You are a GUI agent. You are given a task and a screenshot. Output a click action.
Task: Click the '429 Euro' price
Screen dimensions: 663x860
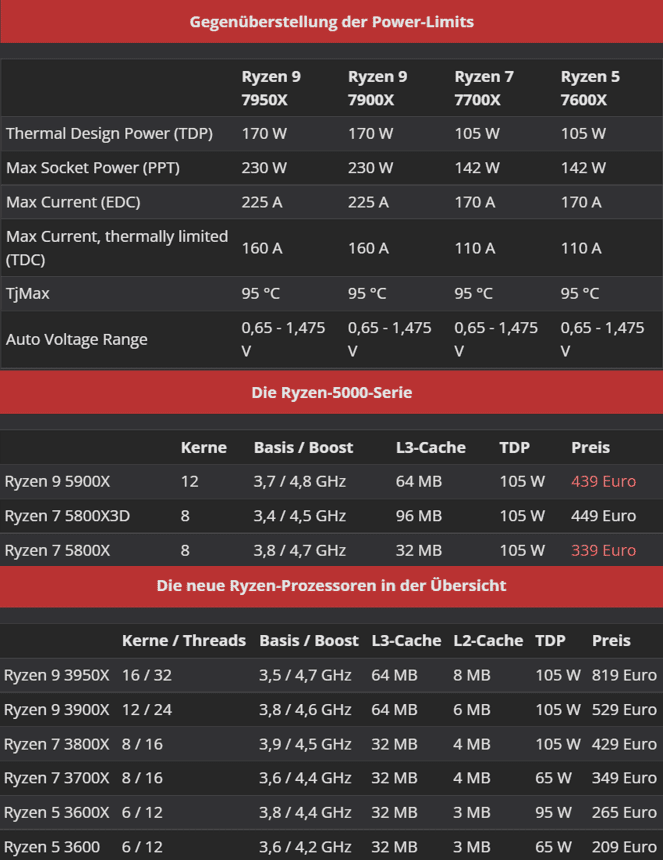[x=624, y=744]
